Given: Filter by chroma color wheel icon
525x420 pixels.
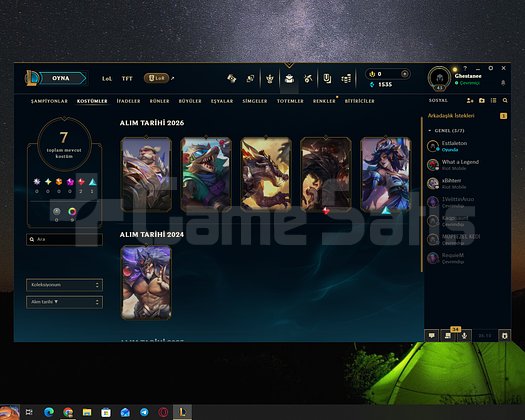Looking at the screenshot, I should pyautogui.click(x=72, y=211).
